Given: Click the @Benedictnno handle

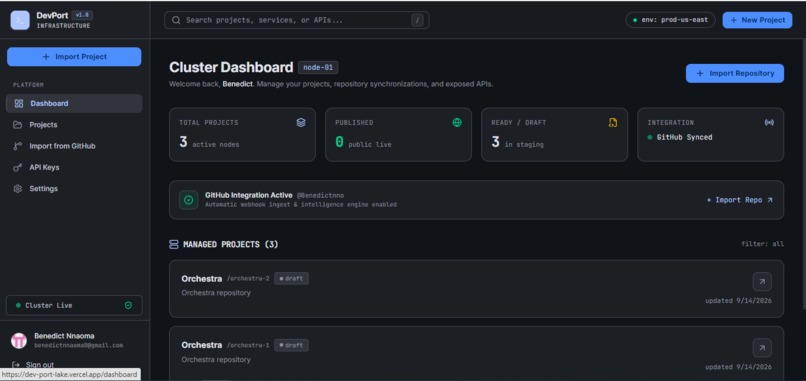Looking at the screenshot, I should pos(320,195).
